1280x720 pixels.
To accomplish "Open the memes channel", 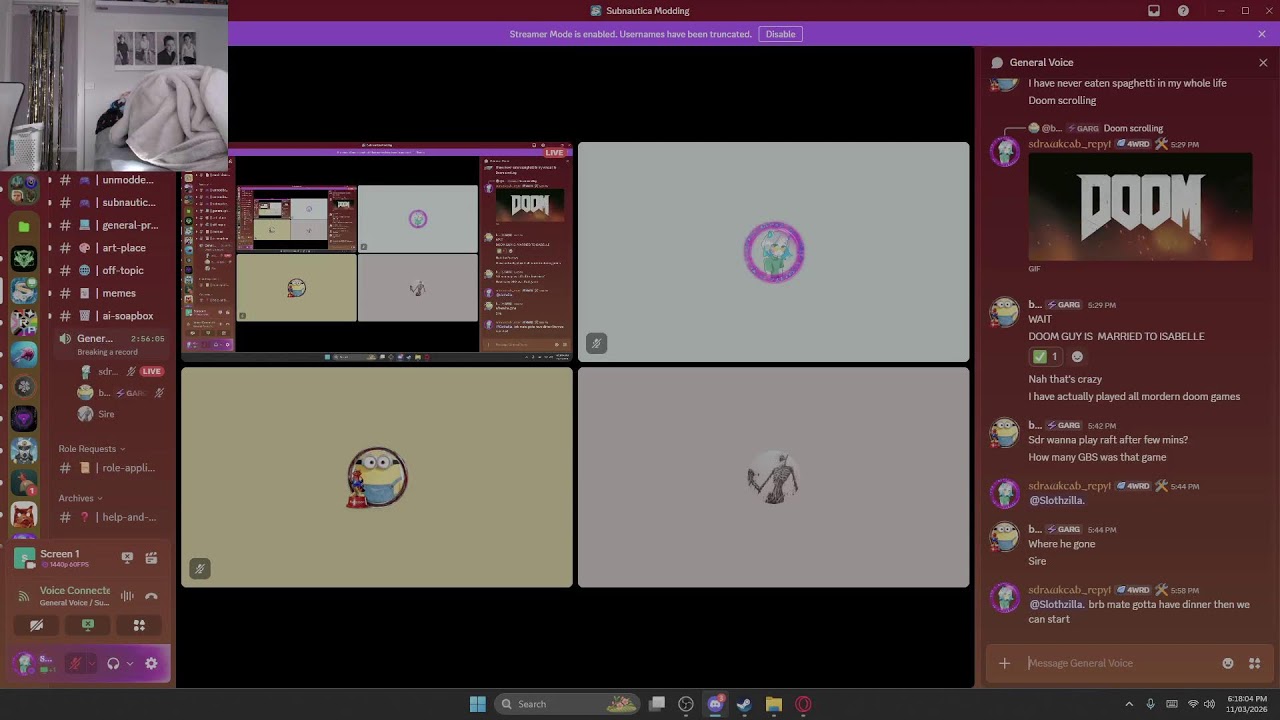I will (109, 293).
